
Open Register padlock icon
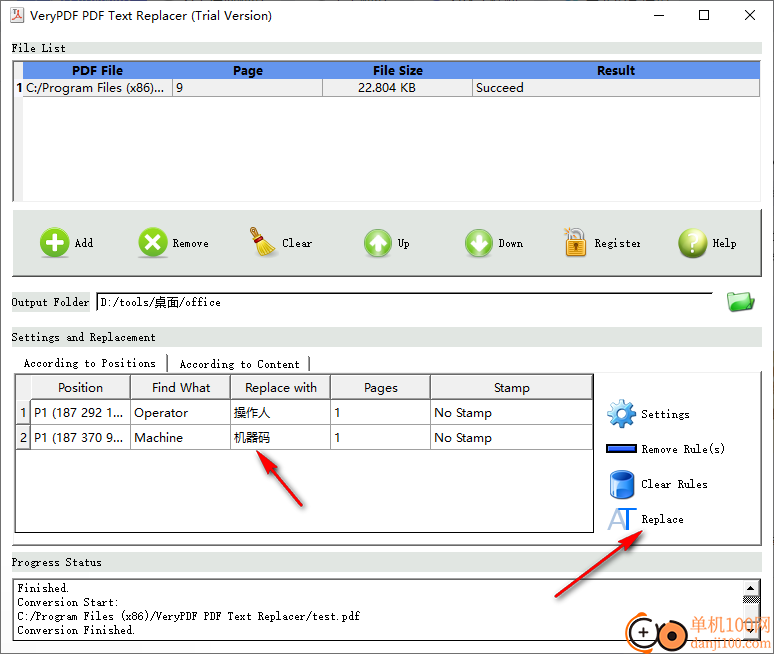pyautogui.click(x=575, y=242)
